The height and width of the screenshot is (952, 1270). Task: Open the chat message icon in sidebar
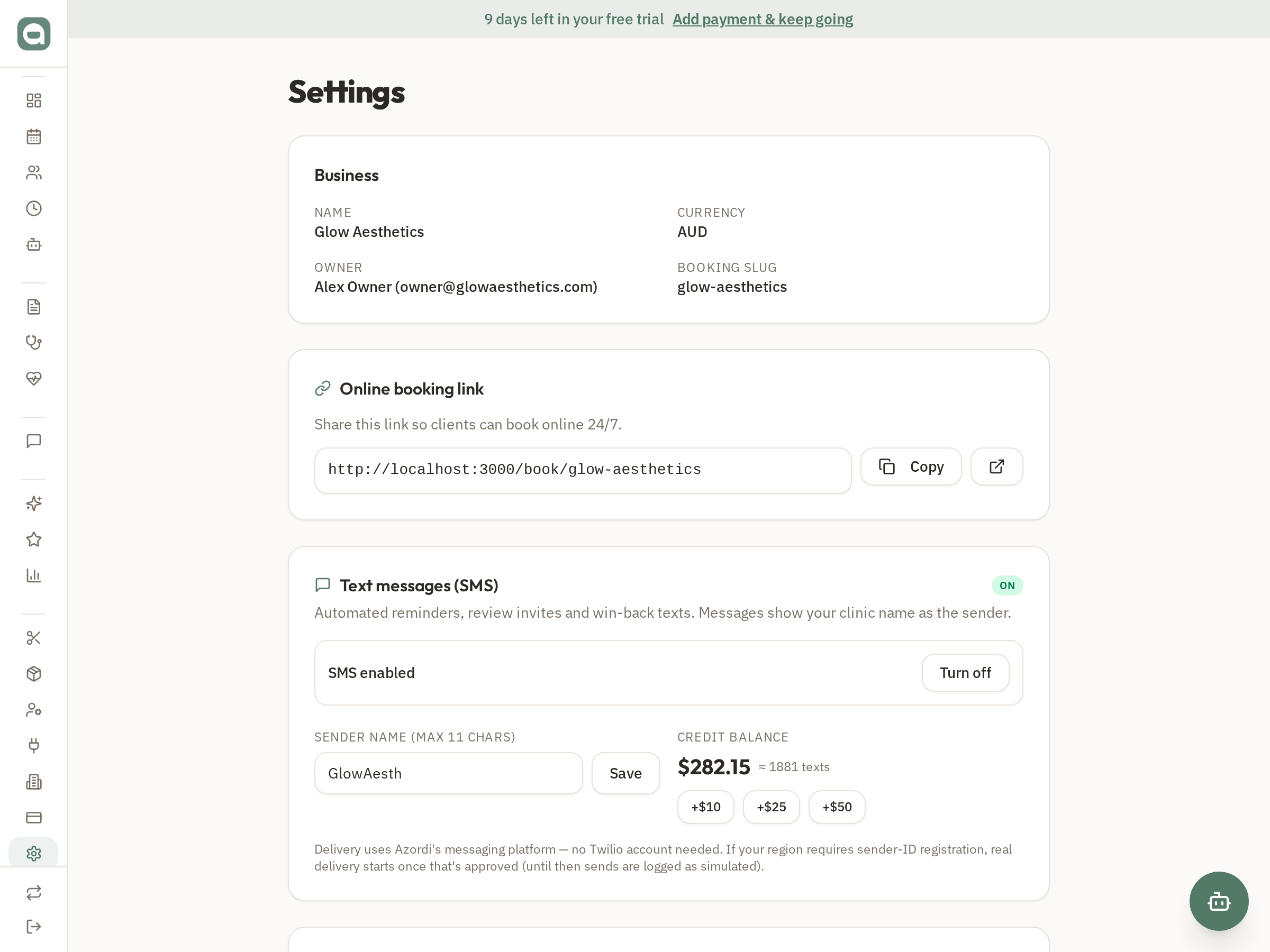pos(34,441)
